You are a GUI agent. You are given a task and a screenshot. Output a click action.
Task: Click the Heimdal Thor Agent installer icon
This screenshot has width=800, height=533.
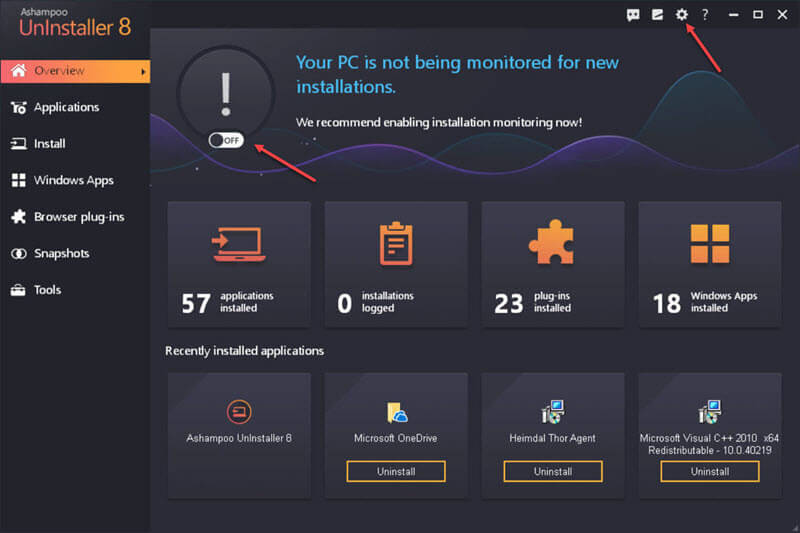click(553, 412)
